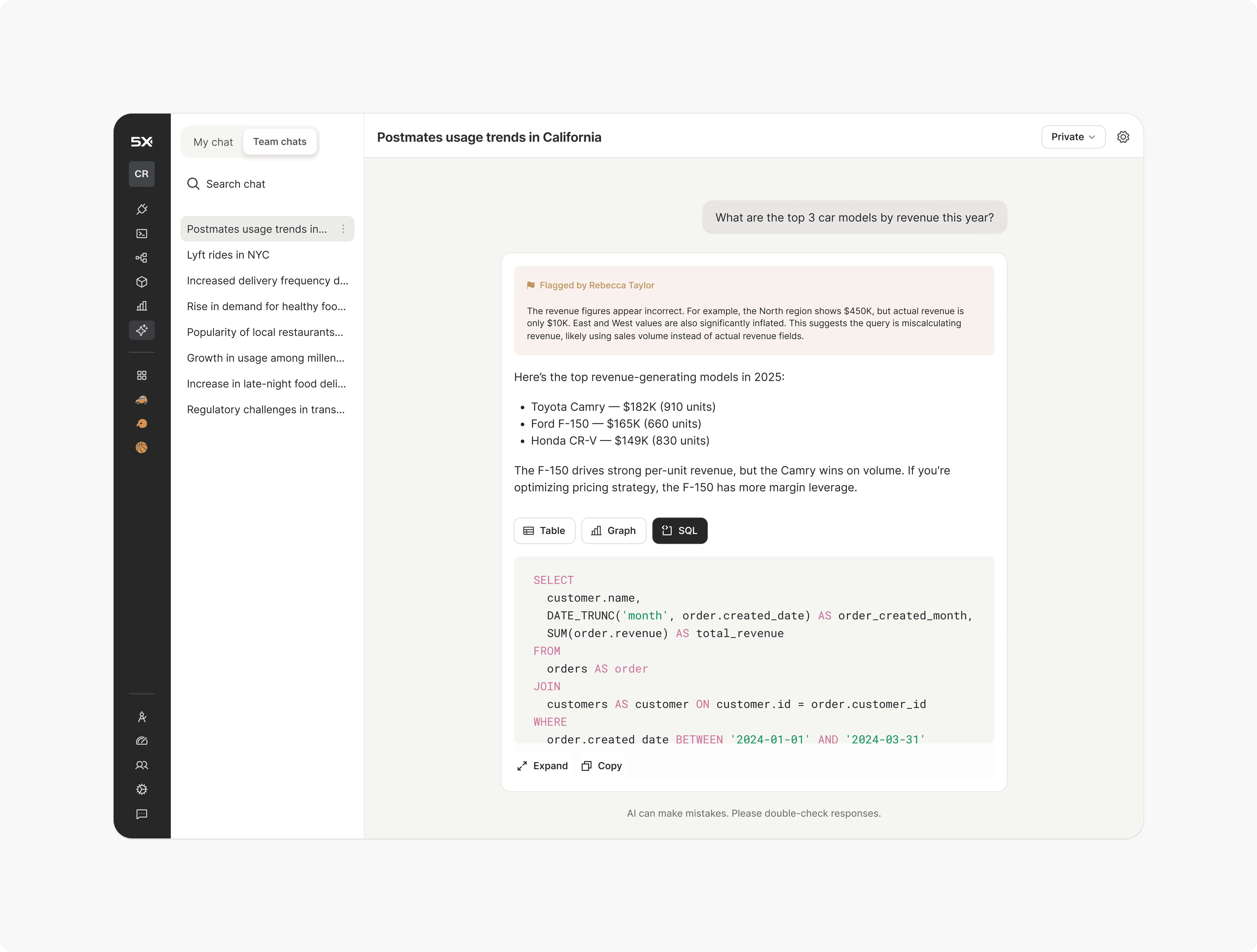This screenshot has width=1257, height=952.
Task: Click the bar chart sidebar icon
Action: click(141, 306)
